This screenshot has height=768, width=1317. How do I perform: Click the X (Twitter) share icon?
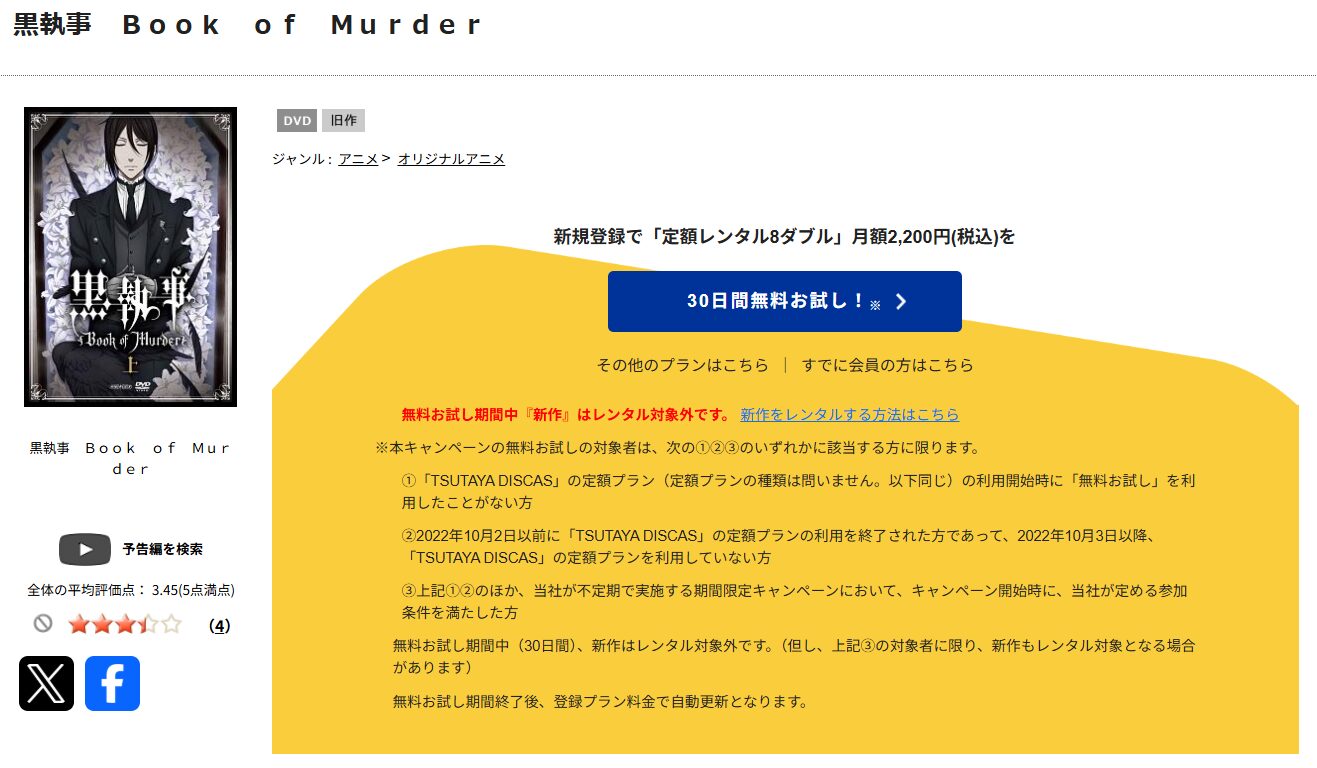point(47,684)
